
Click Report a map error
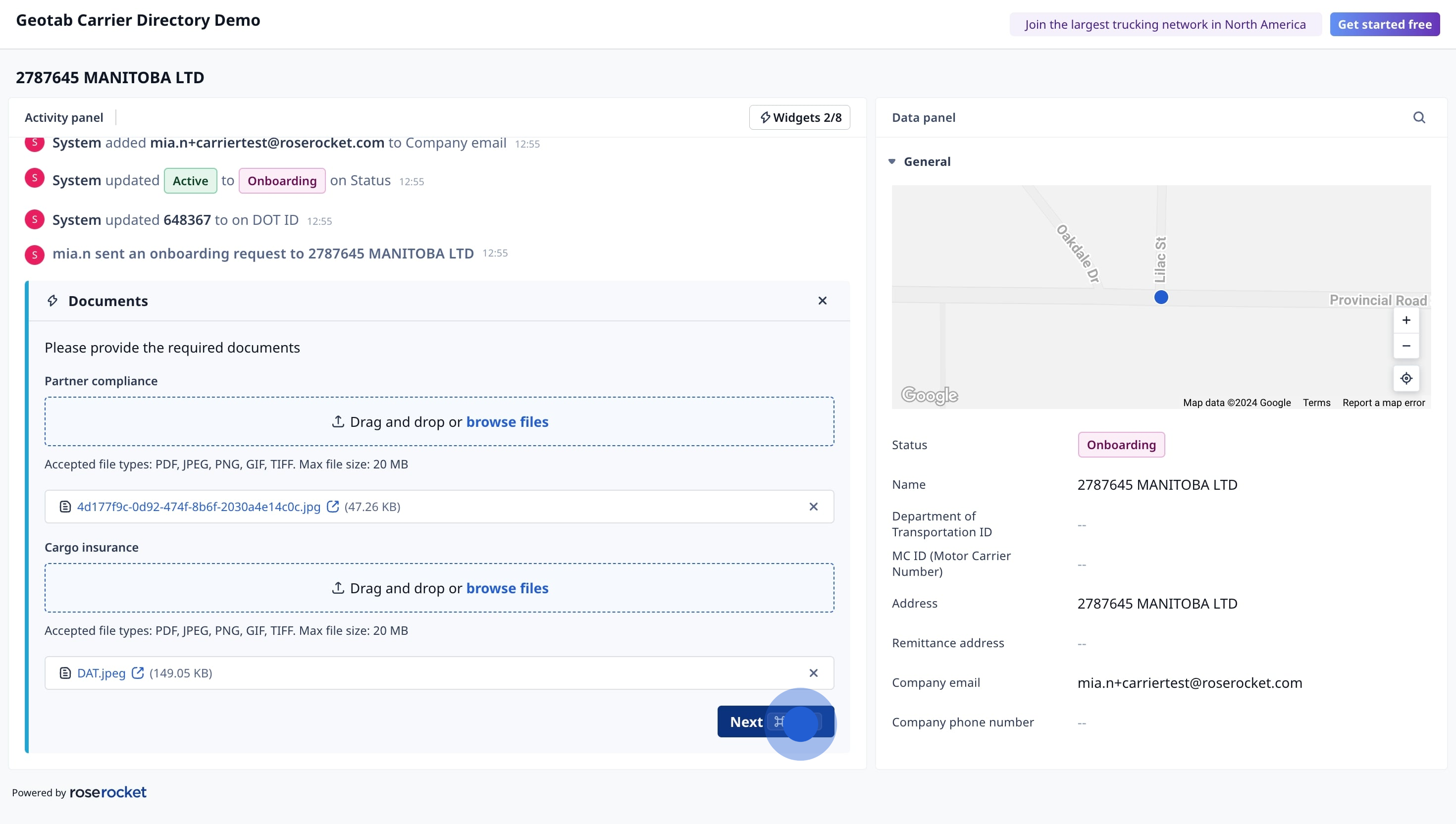[x=1384, y=403]
